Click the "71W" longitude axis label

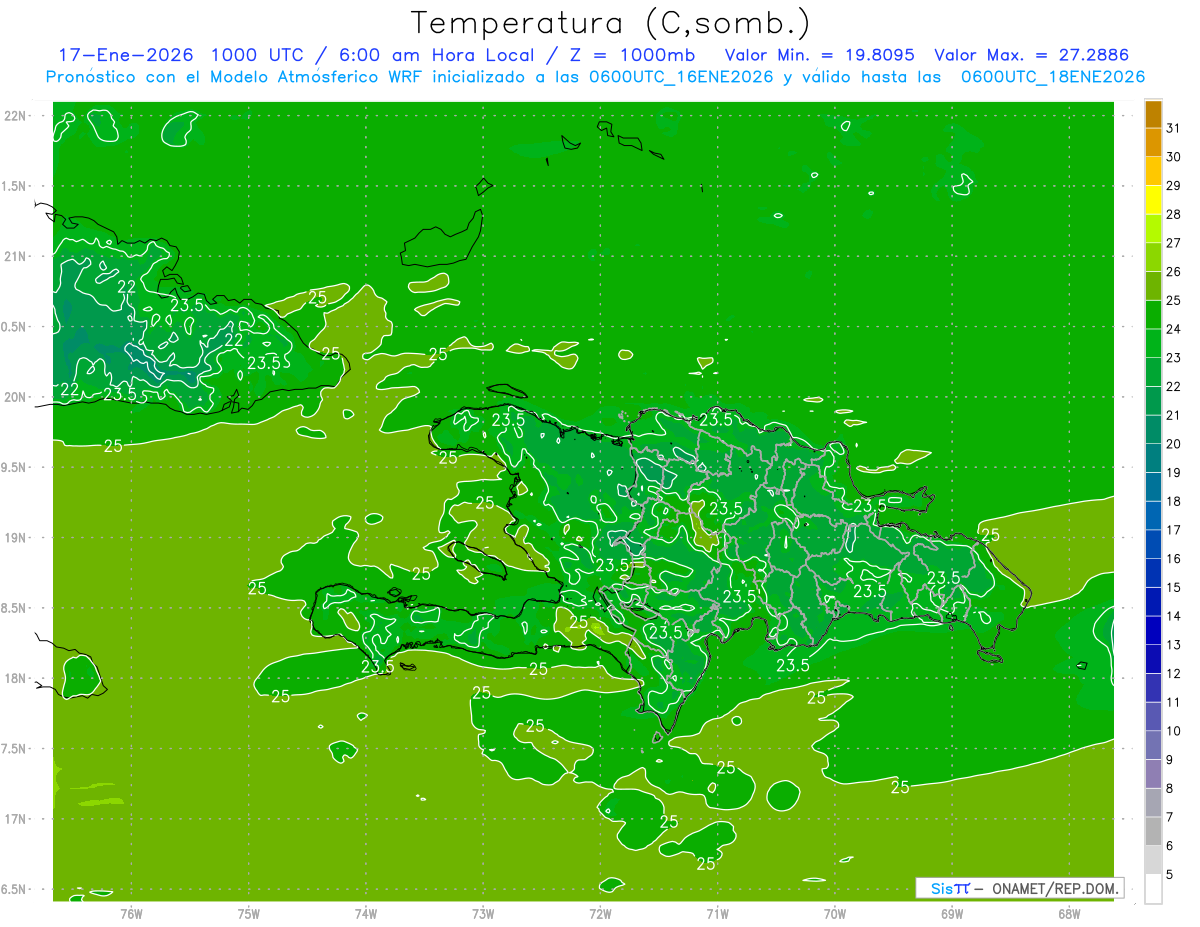coord(717,913)
